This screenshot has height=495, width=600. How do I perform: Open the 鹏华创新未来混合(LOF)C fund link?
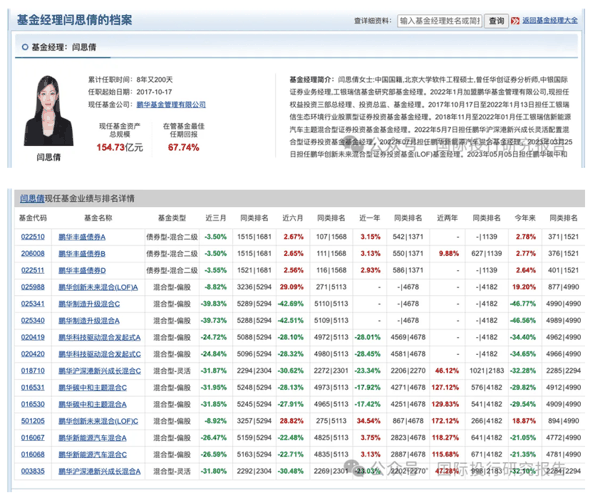click(x=98, y=421)
